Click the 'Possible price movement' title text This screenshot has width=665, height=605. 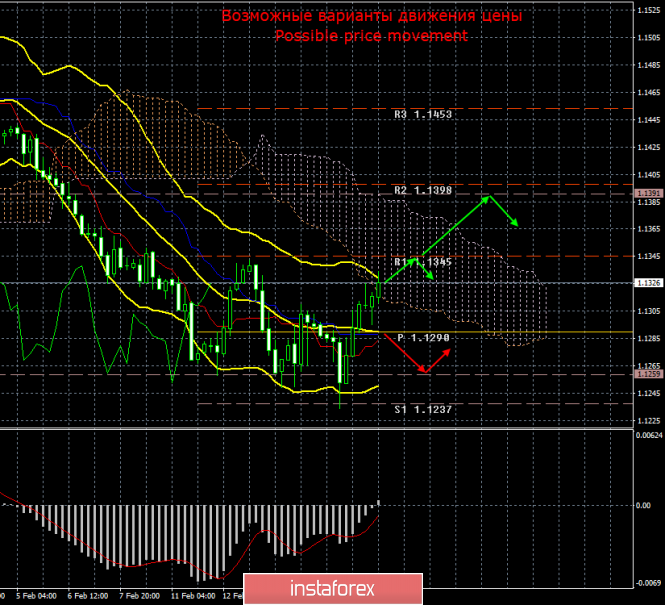coord(372,36)
